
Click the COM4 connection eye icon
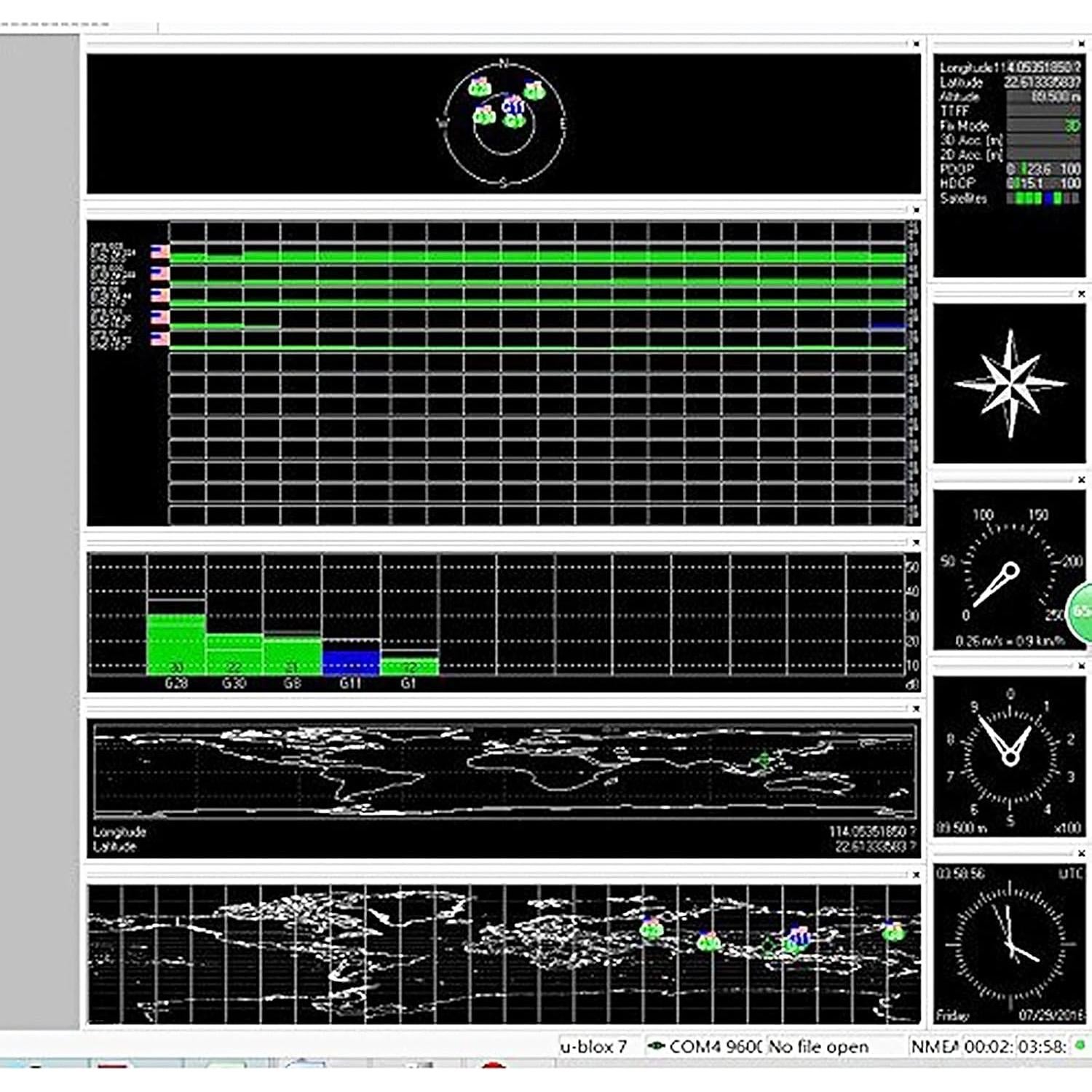click(655, 1046)
